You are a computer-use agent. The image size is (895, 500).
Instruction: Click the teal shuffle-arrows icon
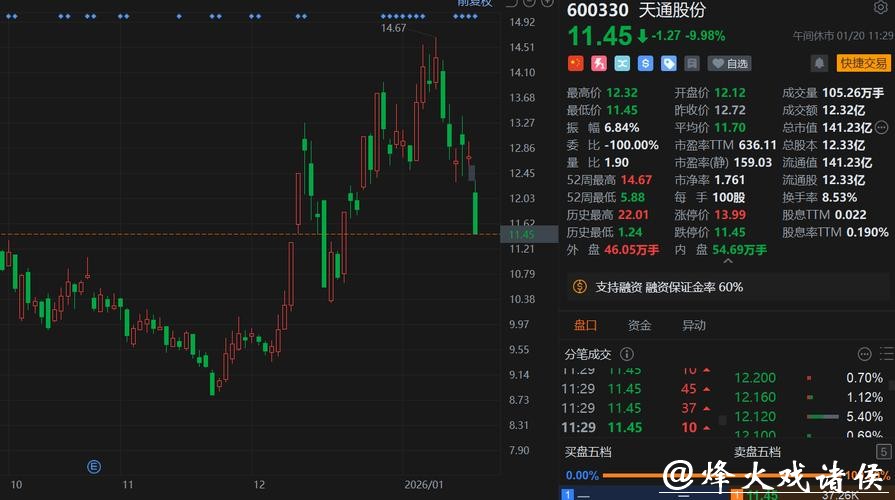tap(622, 63)
